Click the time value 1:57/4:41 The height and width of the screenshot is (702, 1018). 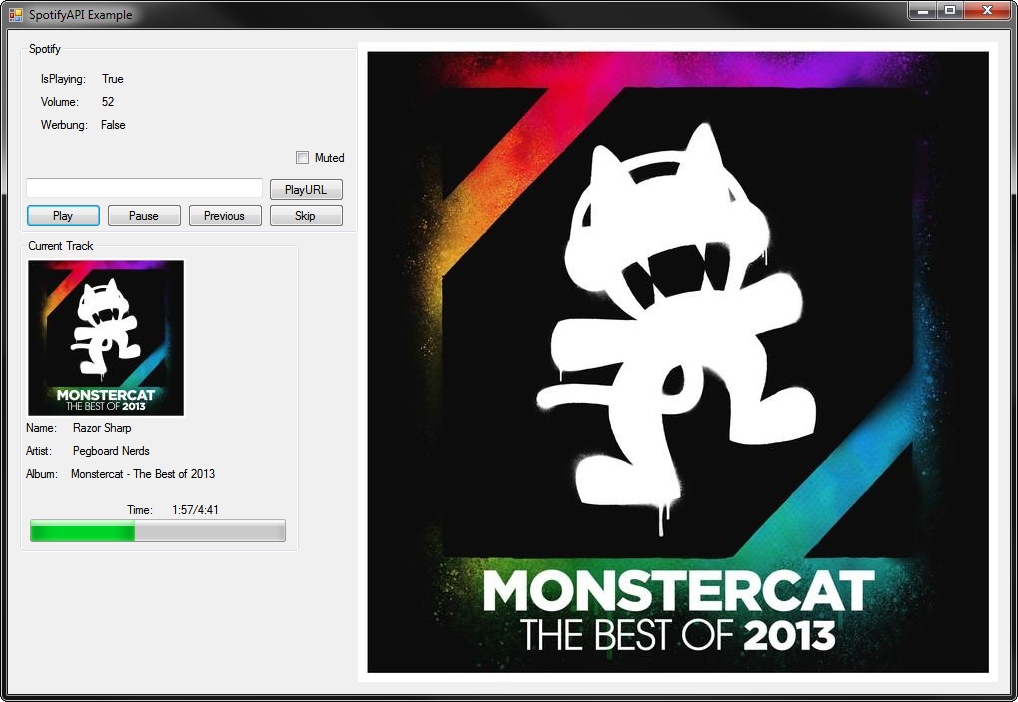click(x=195, y=510)
